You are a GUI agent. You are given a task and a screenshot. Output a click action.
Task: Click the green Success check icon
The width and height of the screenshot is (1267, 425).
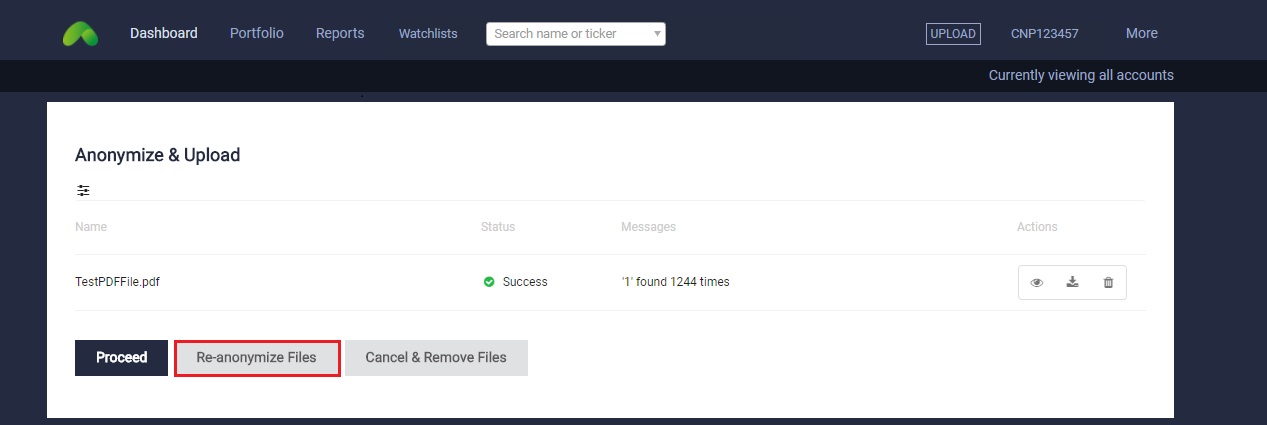(x=489, y=282)
